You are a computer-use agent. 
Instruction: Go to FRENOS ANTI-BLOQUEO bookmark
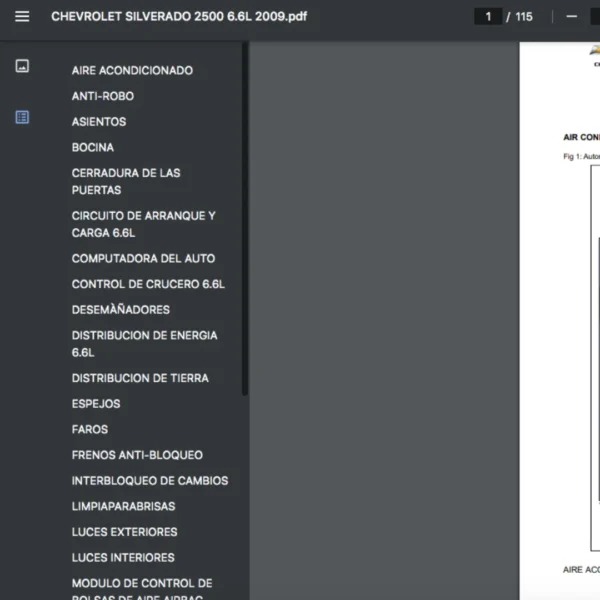pyautogui.click(x=137, y=455)
